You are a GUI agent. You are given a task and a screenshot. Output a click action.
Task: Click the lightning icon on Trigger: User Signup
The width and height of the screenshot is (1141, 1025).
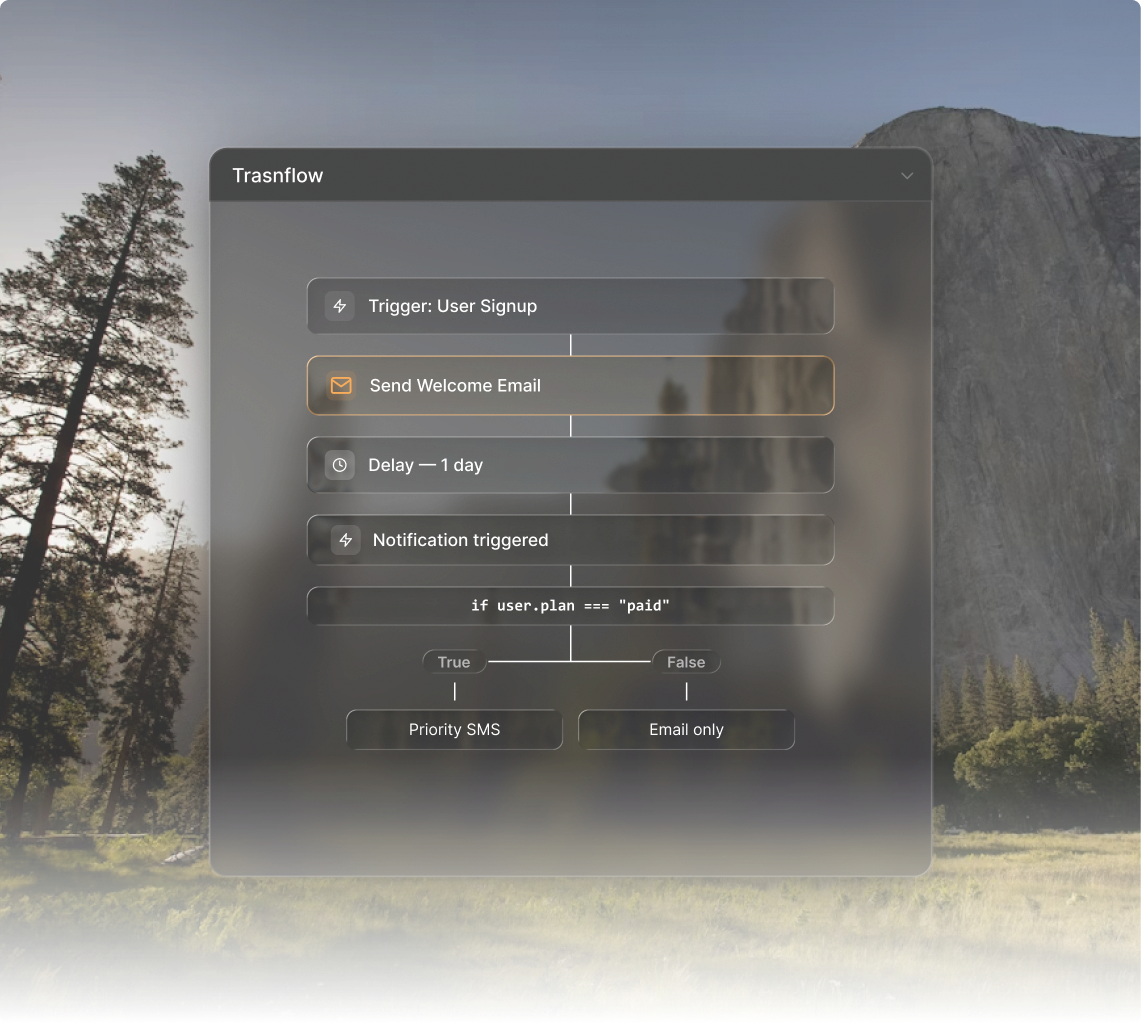pyautogui.click(x=340, y=306)
